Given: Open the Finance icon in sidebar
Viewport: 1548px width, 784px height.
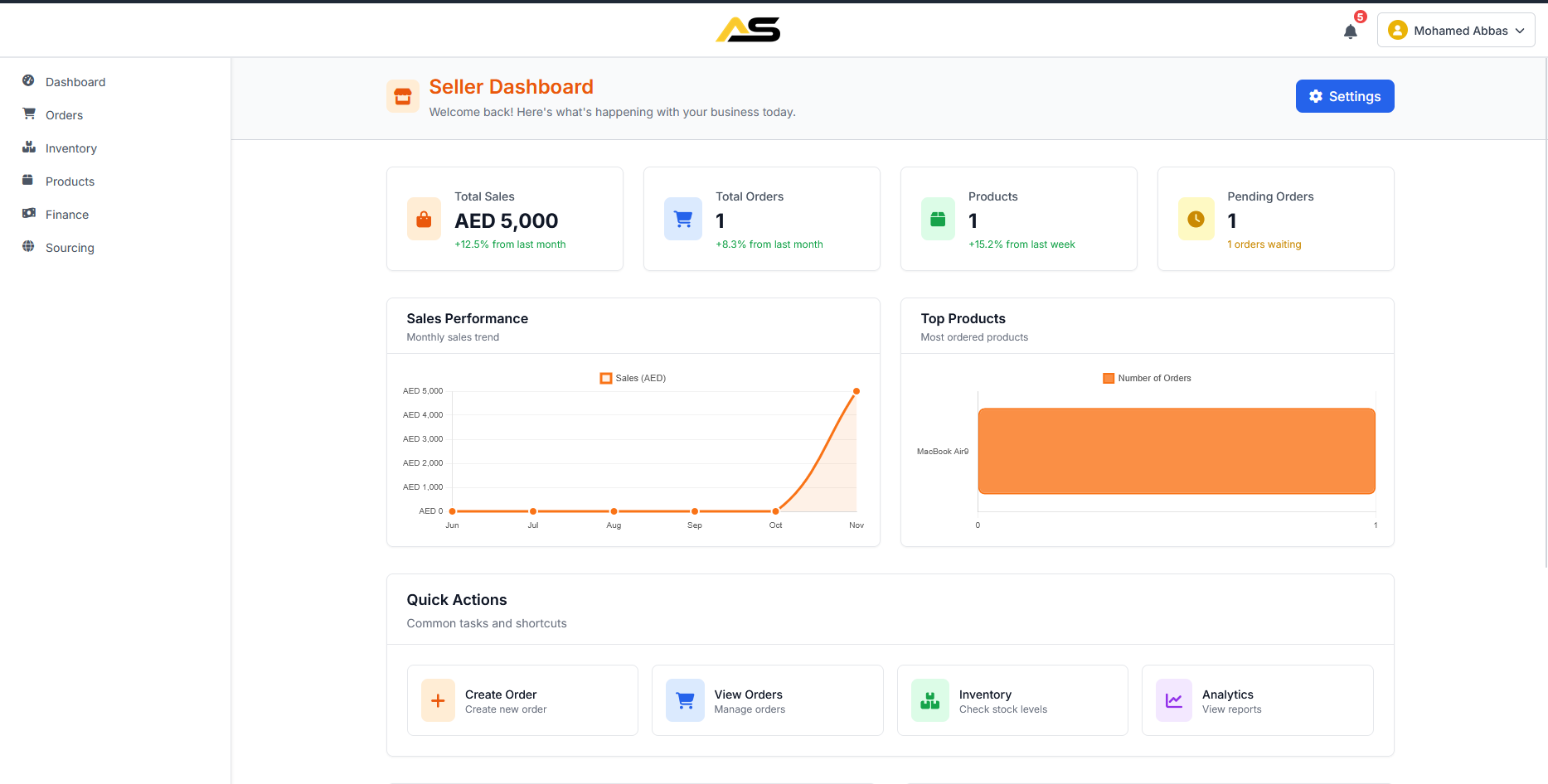Looking at the screenshot, I should tap(27, 213).
